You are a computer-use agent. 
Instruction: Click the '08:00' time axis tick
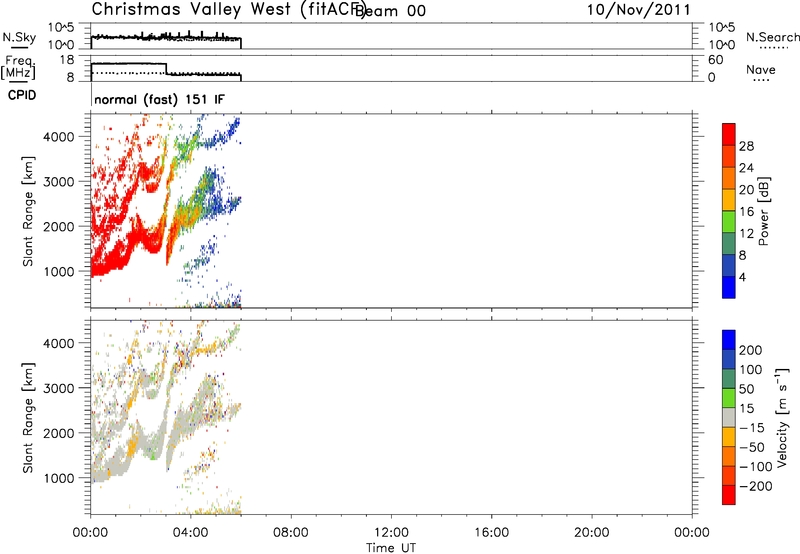[x=291, y=533]
